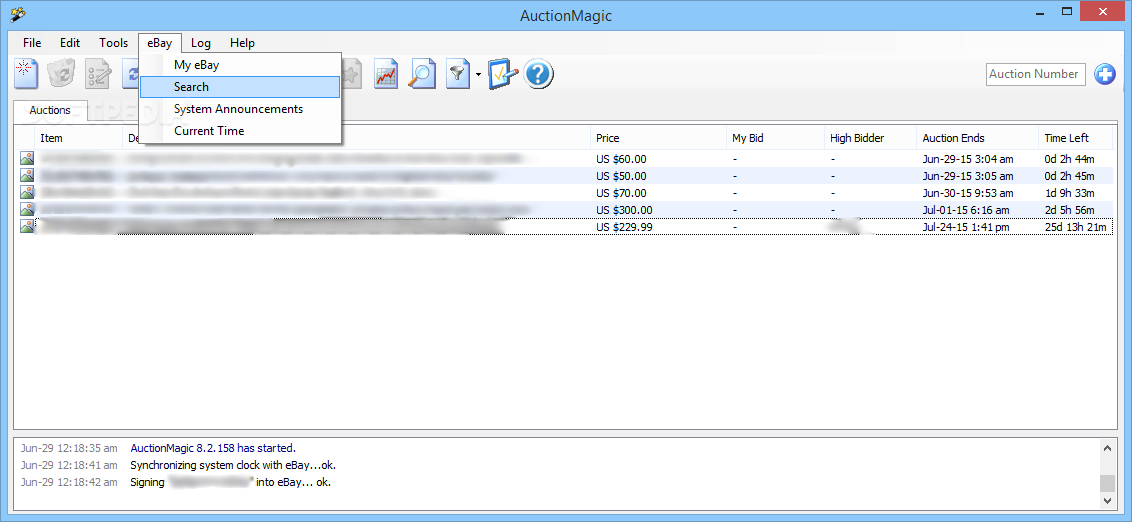Click the log panel scroll down arrow
Image resolution: width=1132 pixels, height=522 pixels.
pyautogui.click(x=1107, y=500)
